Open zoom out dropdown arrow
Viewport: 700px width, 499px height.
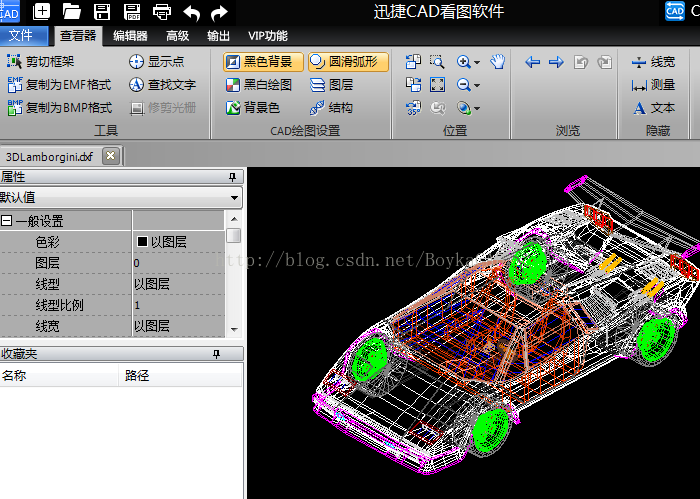477,86
